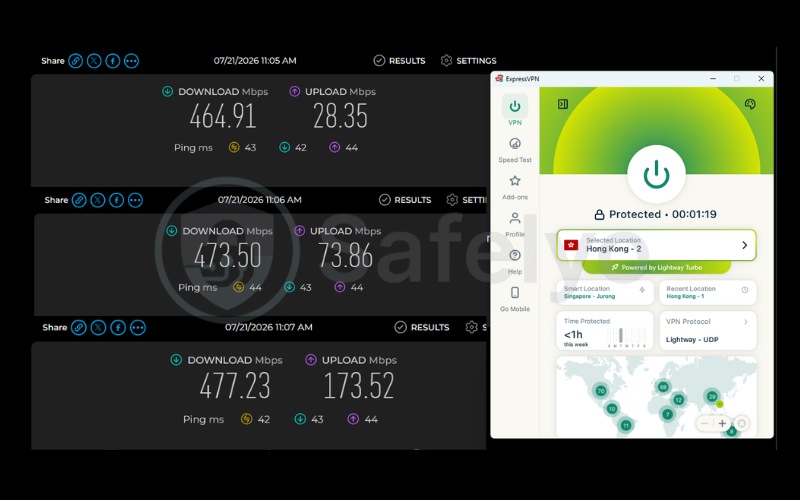Click the upload value 73.86
Image resolution: width=800 pixels, height=500 pixels.
click(x=345, y=255)
